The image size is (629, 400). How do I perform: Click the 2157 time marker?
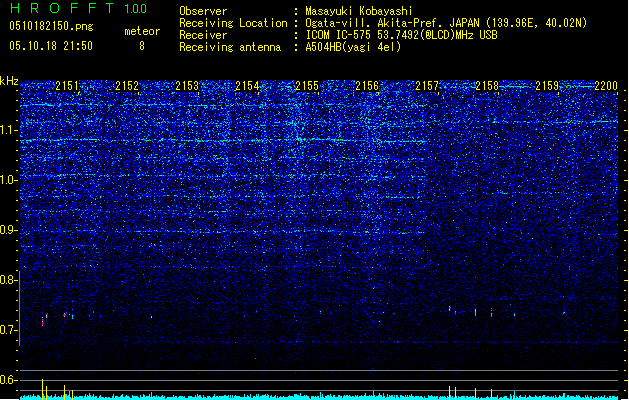(427, 86)
